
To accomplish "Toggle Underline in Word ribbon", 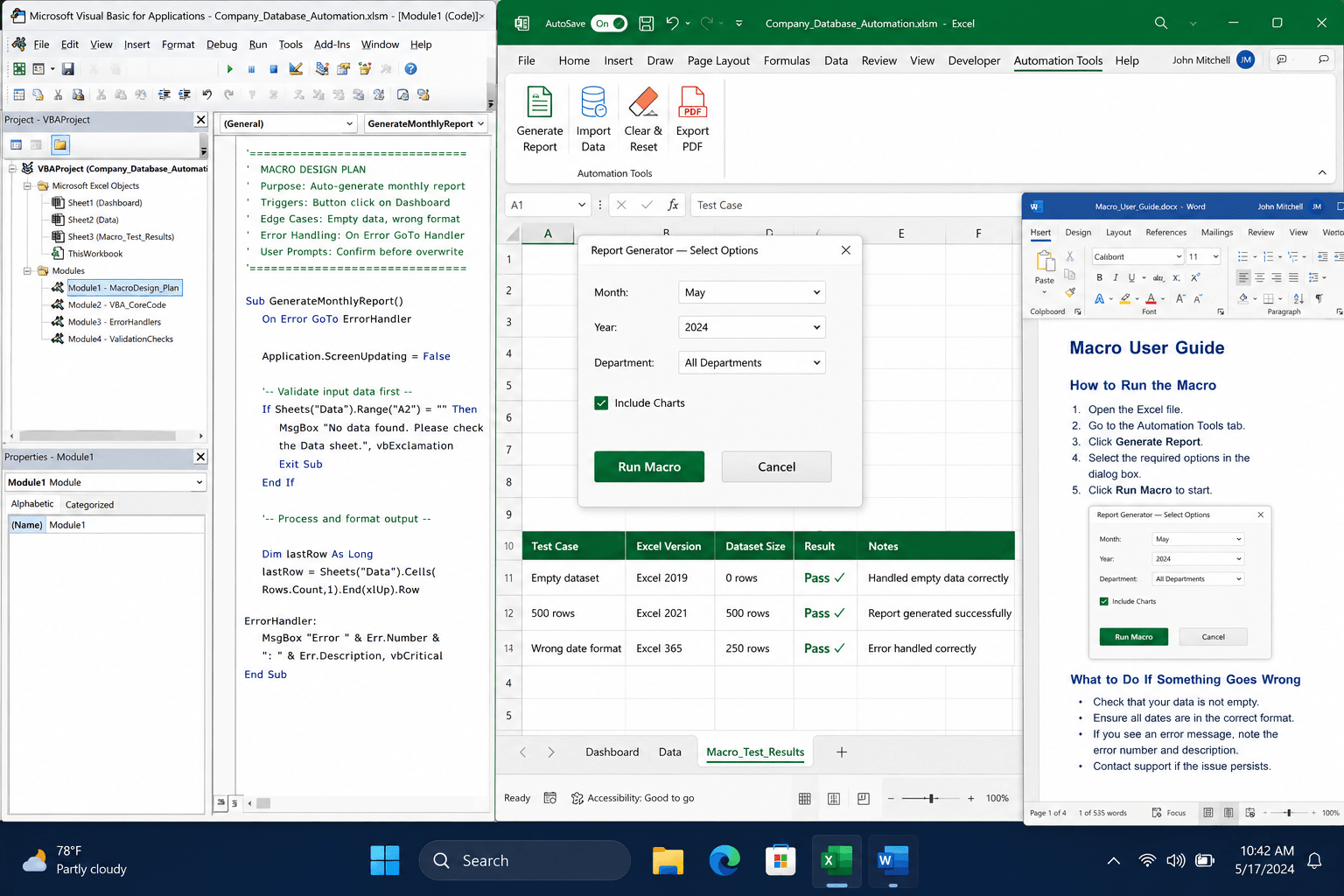I will tap(1131, 277).
